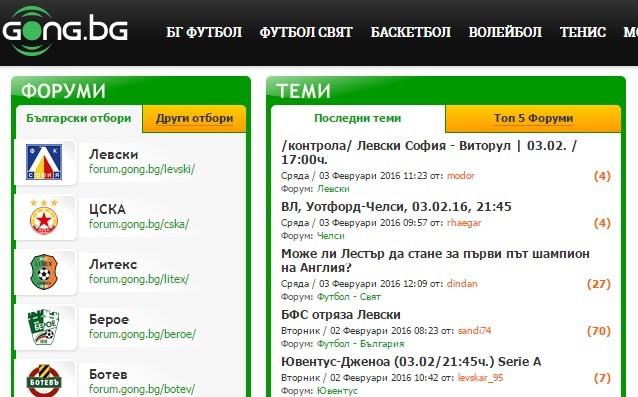This screenshot has width=638, height=397.
Task: Open topic Ювентус-Дженоа Serie A
Action: coord(411,362)
